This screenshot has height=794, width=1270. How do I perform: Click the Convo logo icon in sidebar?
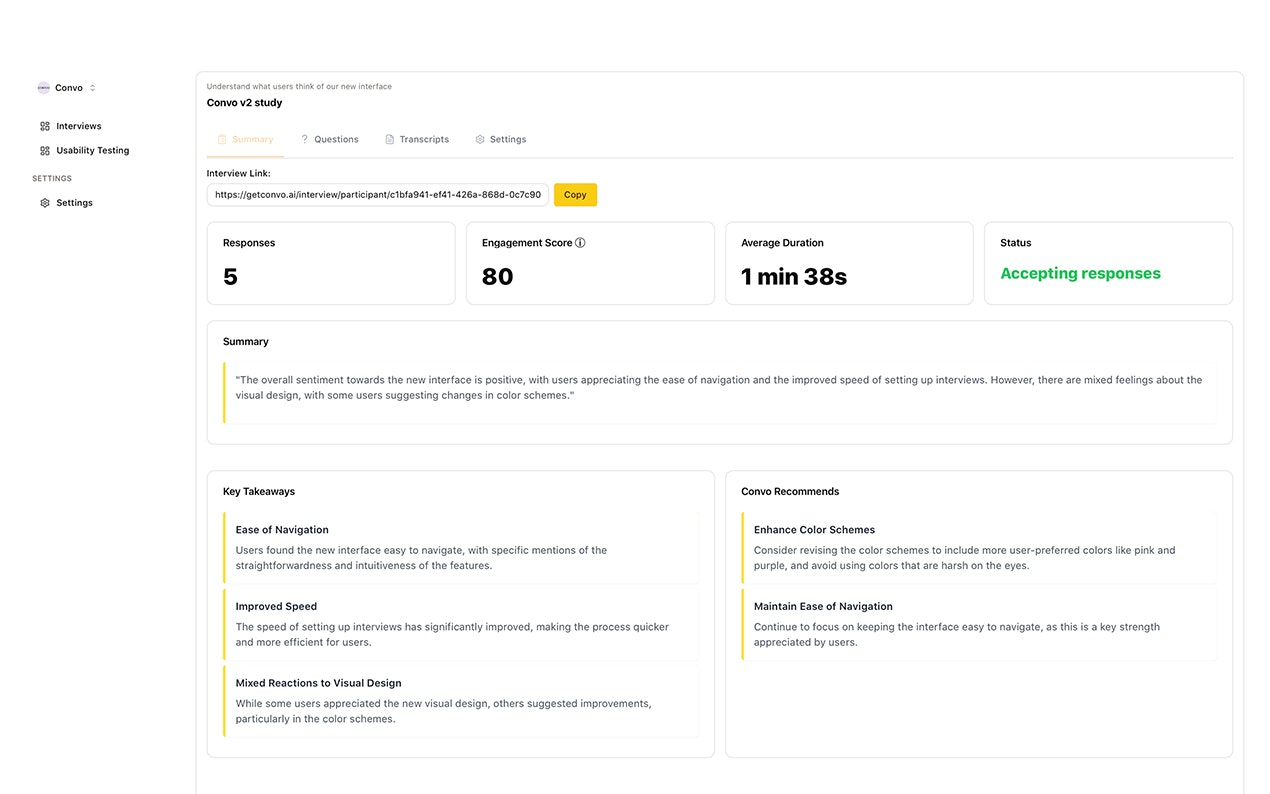click(43, 88)
